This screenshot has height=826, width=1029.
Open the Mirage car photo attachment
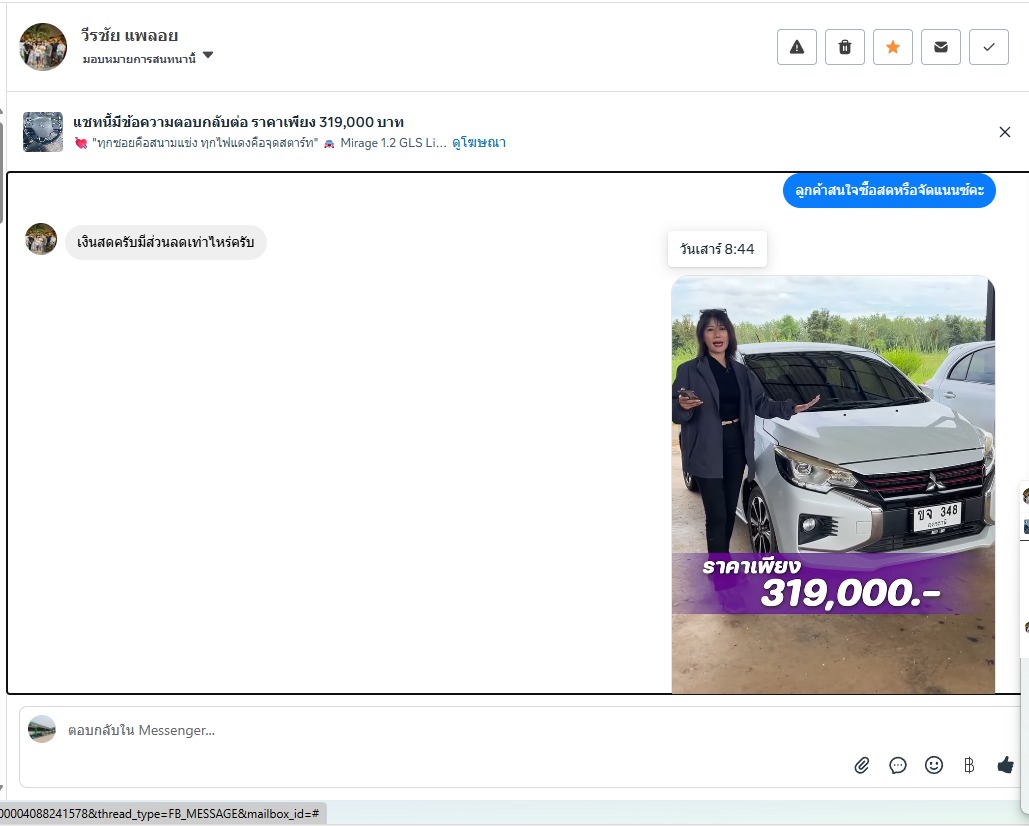tap(833, 485)
